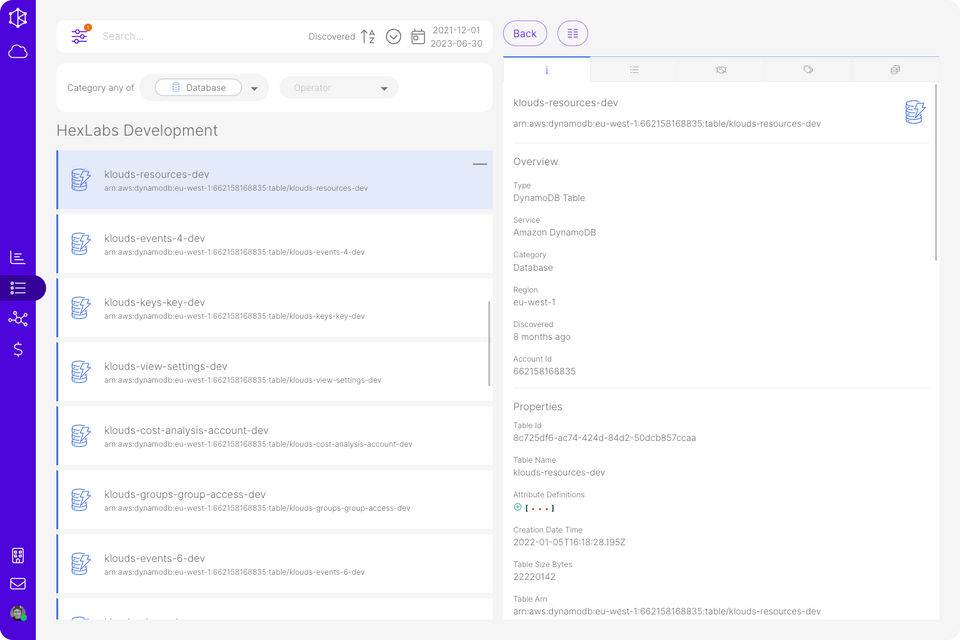This screenshot has height=640, width=960.
Task: Click the Table Id value 8c725df6
Action: (604, 438)
